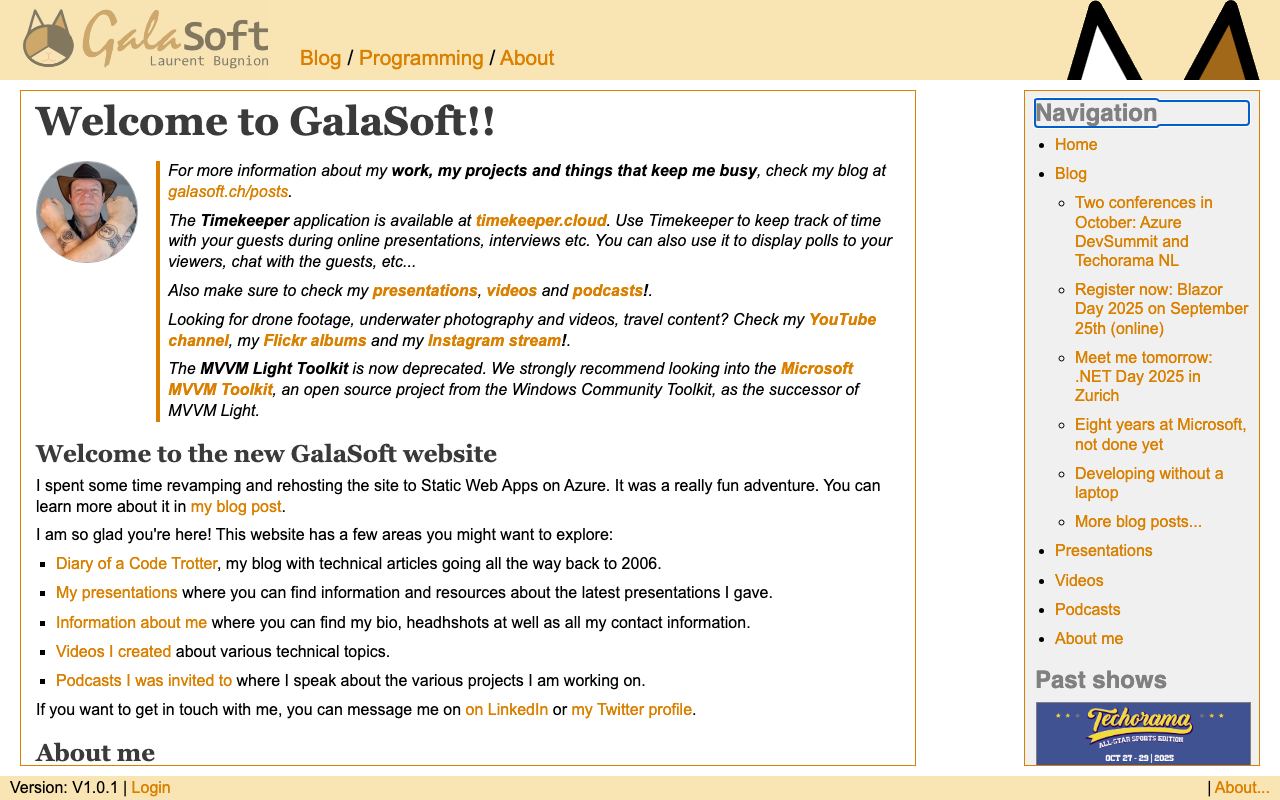Open the 'Information about me' link
Screen dimensions: 1280x800
(x=131, y=622)
